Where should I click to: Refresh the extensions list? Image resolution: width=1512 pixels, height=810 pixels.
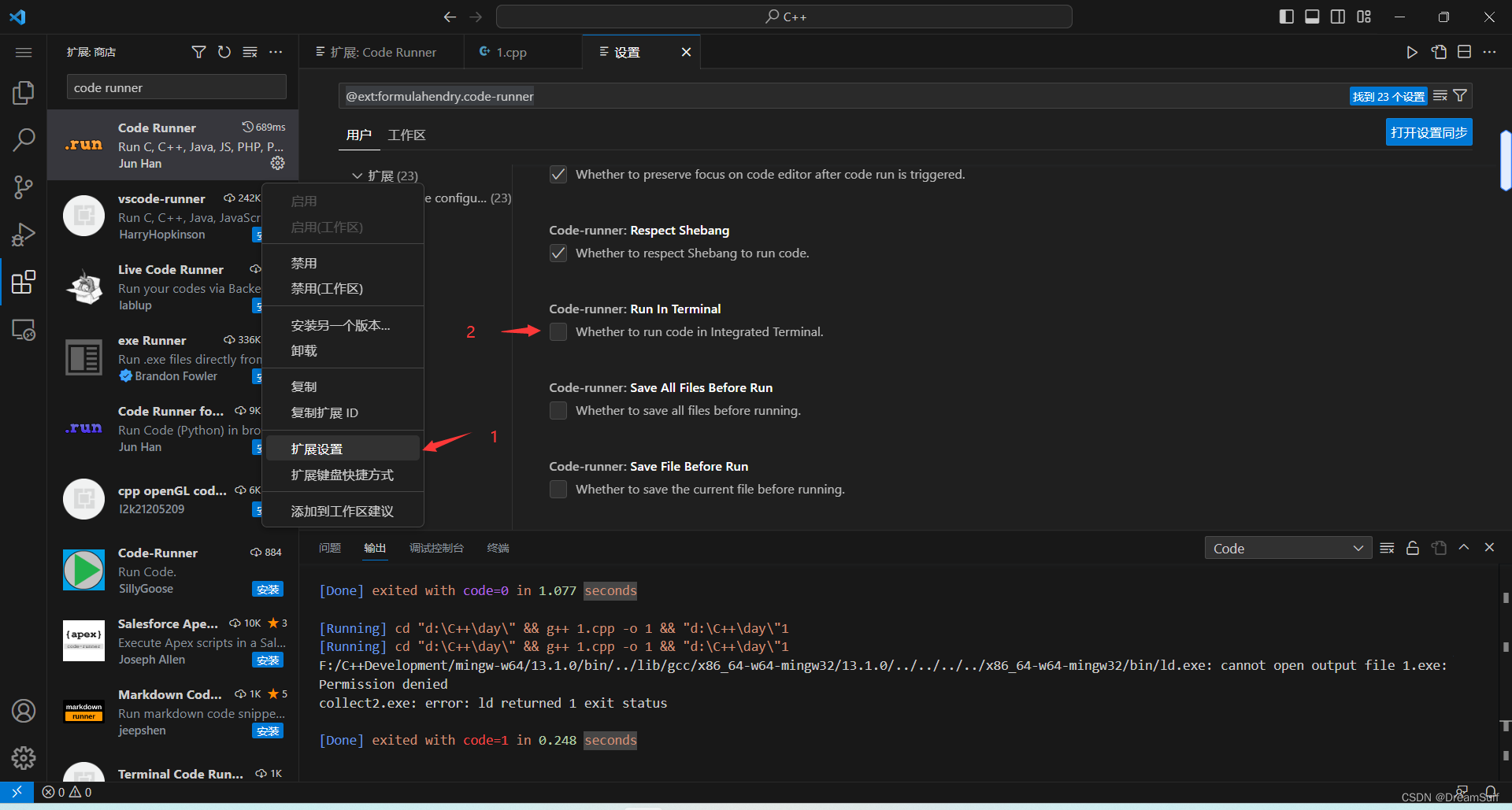tap(224, 52)
